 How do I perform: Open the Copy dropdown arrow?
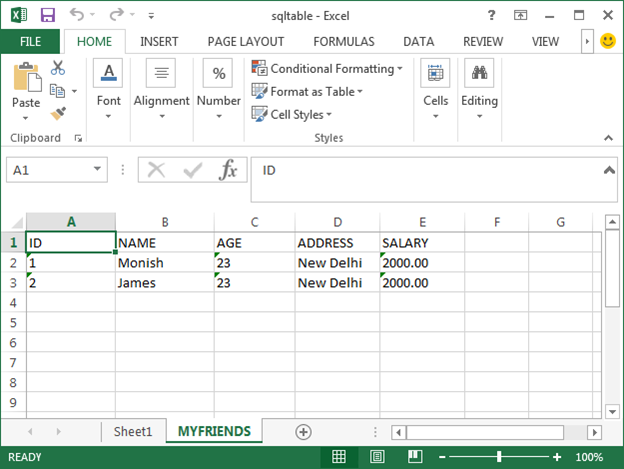point(74,91)
